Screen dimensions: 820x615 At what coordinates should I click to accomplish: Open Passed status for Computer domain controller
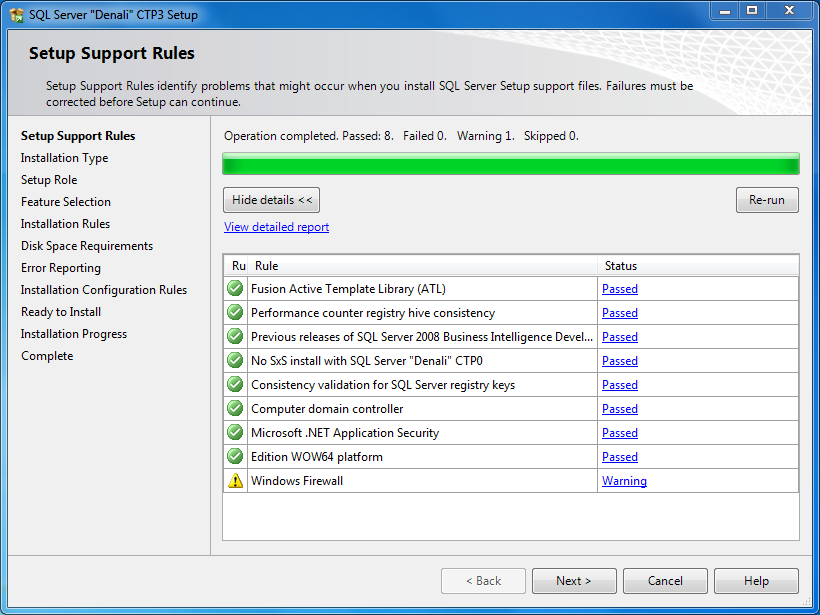pyautogui.click(x=620, y=409)
